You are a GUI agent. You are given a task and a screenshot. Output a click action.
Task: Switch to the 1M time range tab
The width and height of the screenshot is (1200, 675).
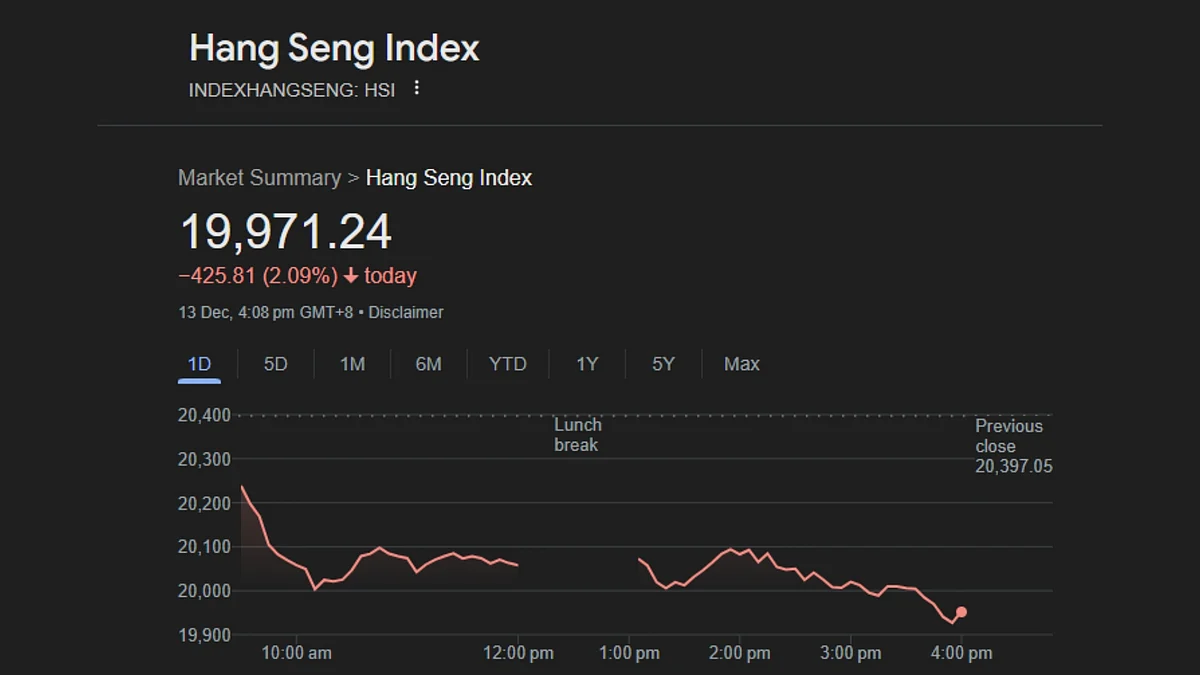[x=352, y=364]
